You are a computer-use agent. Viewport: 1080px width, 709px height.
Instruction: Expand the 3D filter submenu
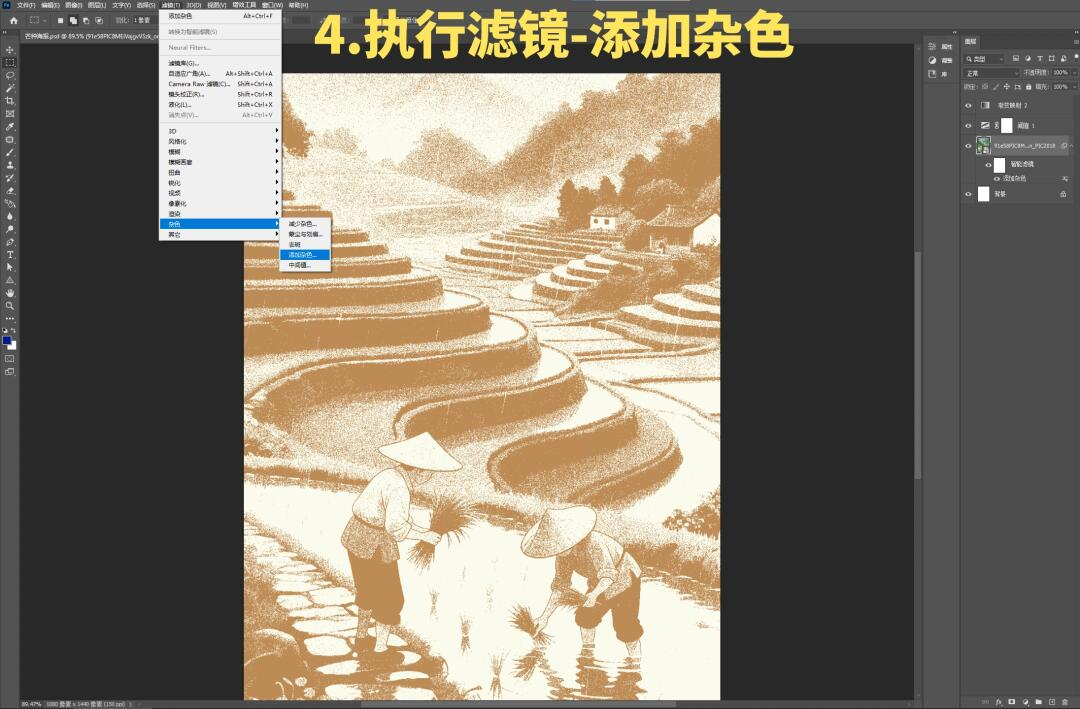click(x=220, y=131)
